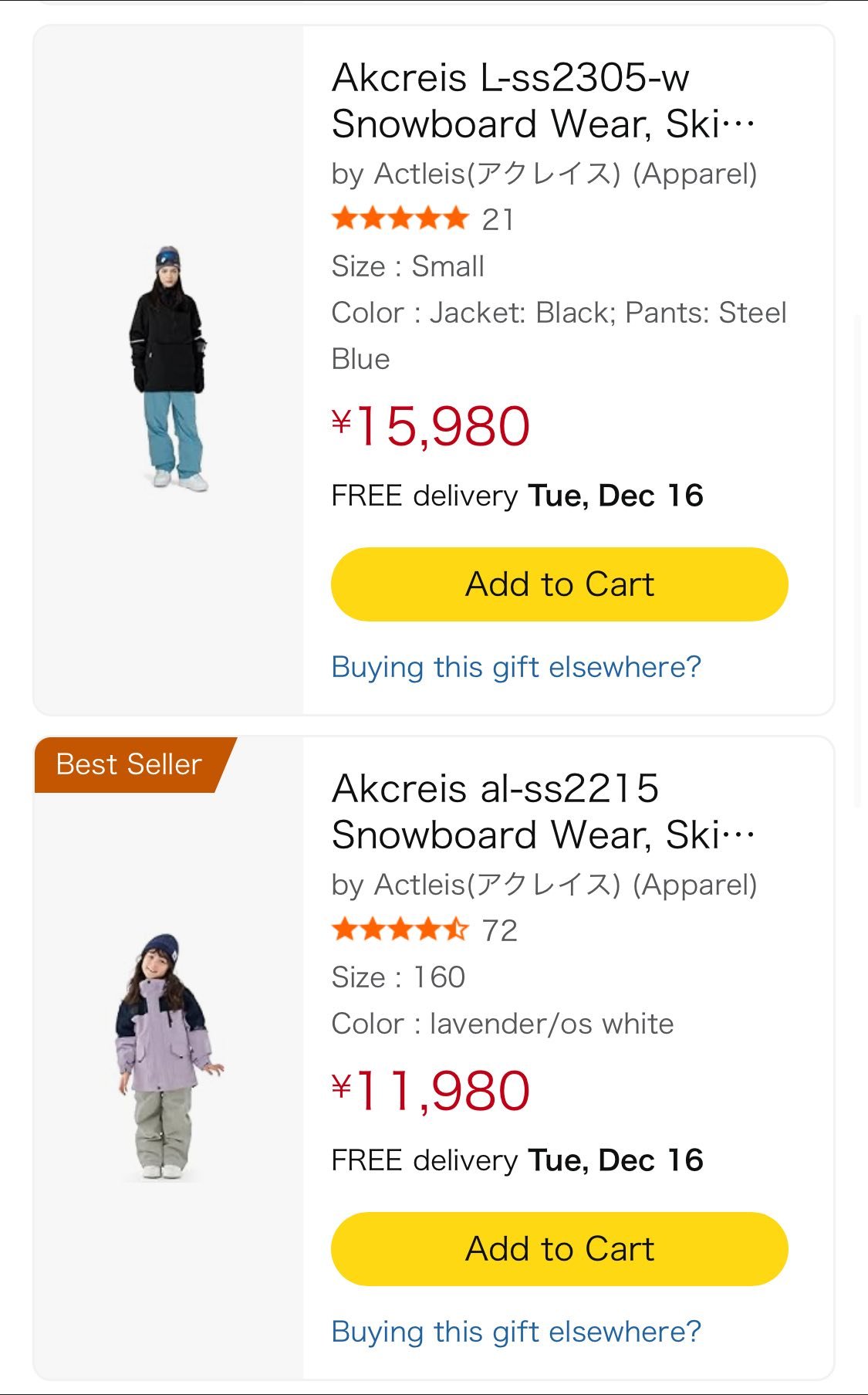The height and width of the screenshot is (1395, 868).
Task: Click first item's Buying this gift elsewhere link
Action: click(x=516, y=667)
